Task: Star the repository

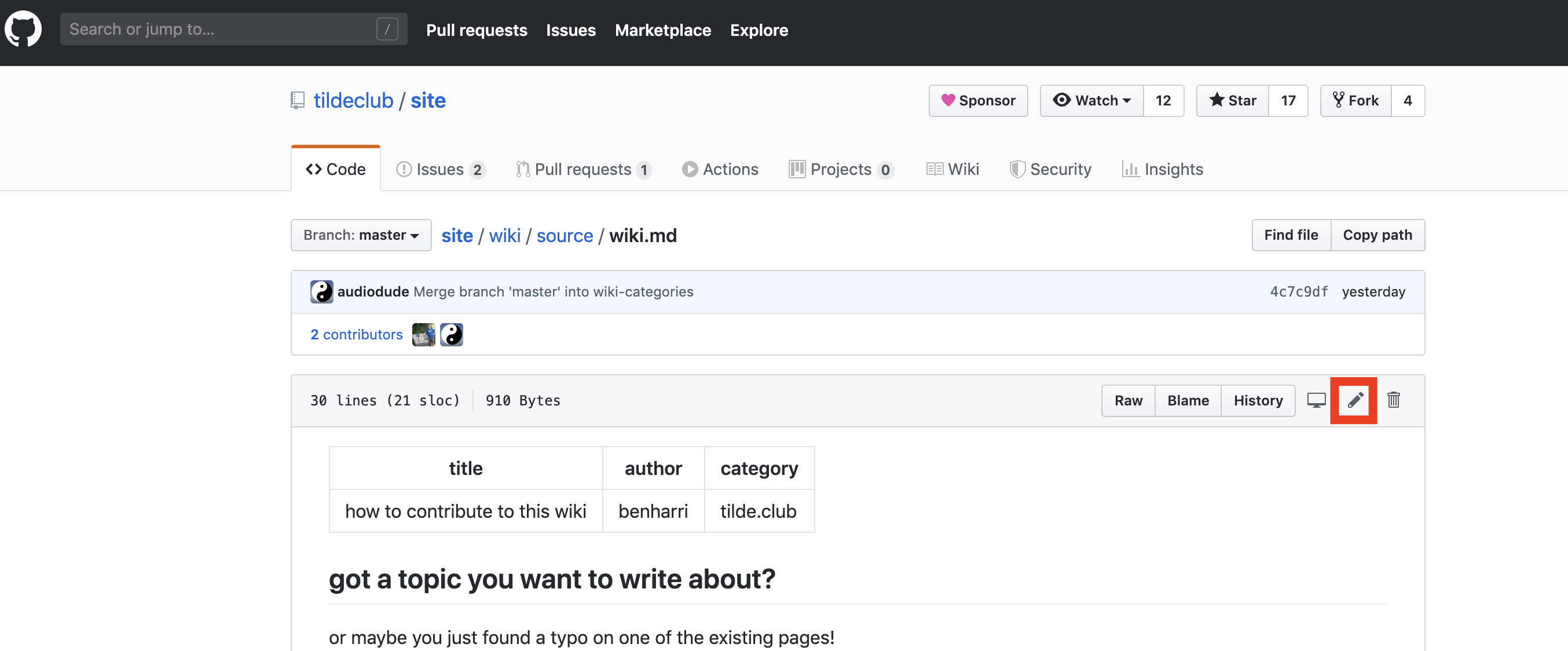Action: pyautogui.click(x=1233, y=100)
